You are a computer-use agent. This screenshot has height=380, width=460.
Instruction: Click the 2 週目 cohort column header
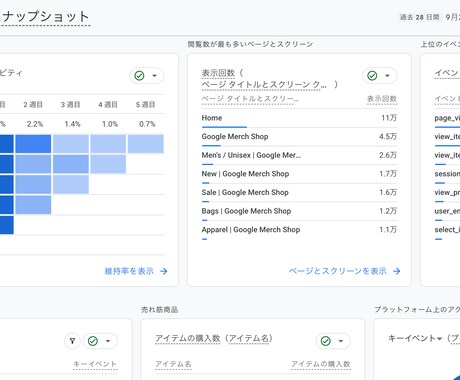(x=33, y=105)
